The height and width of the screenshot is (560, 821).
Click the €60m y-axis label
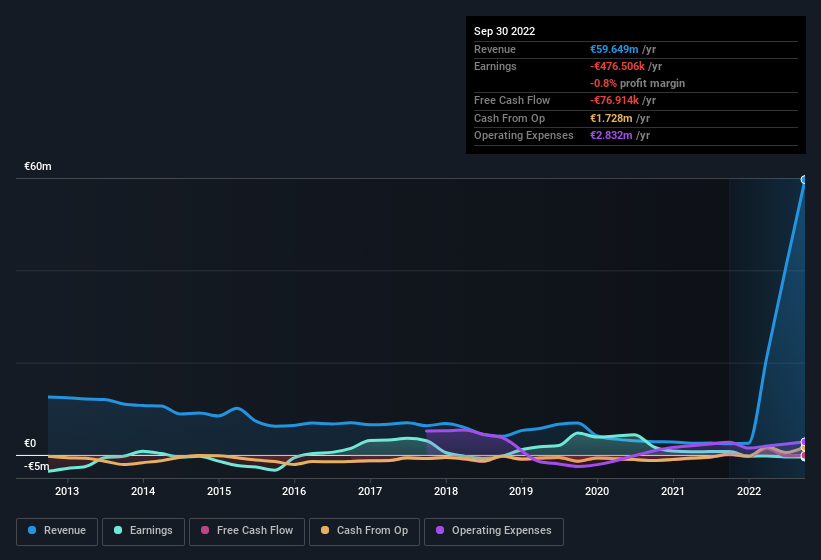38,166
